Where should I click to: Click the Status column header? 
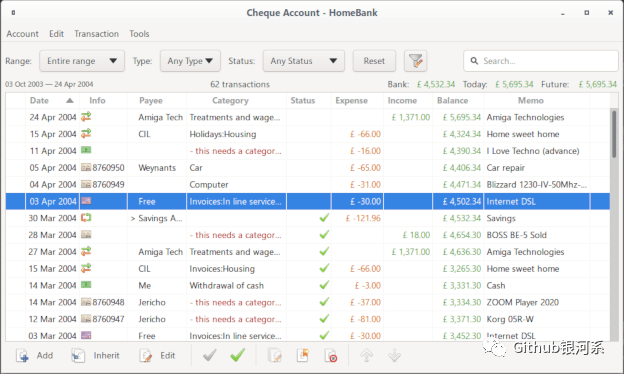[308, 101]
